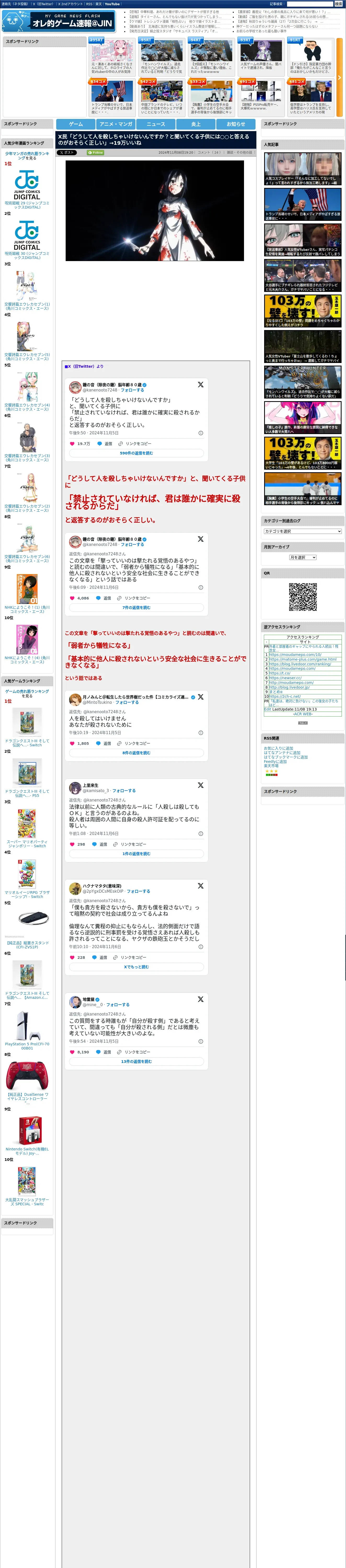Open the article's main anime image
The width and height of the screenshot is (346, 1568).
pyautogui.click(x=155, y=211)
